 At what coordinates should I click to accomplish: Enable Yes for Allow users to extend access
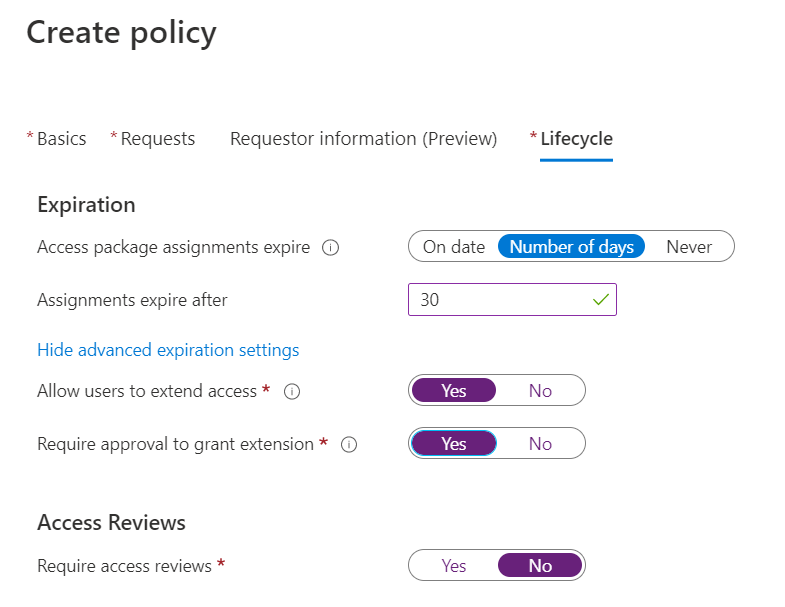(x=453, y=391)
